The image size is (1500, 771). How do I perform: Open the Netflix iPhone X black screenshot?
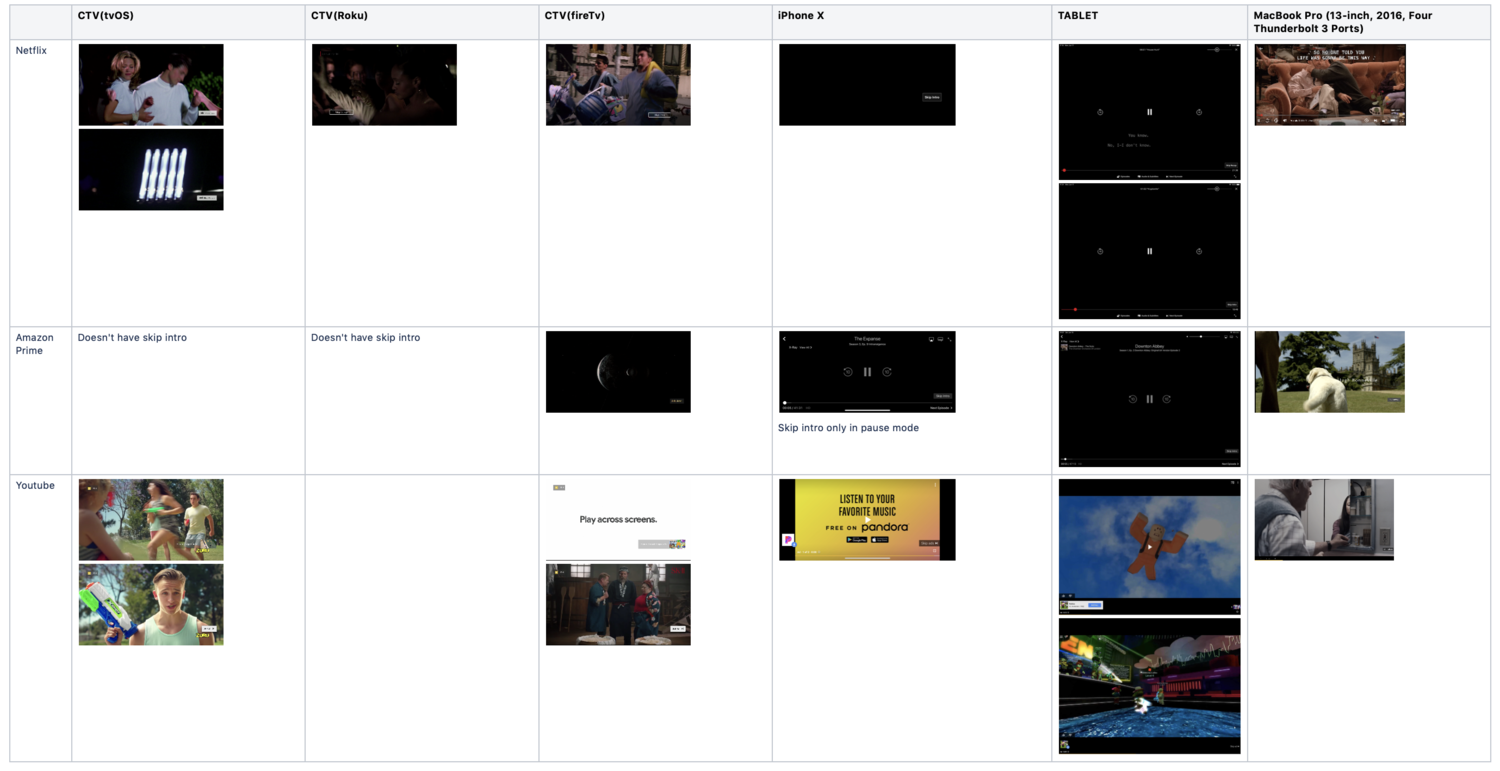pos(867,85)
